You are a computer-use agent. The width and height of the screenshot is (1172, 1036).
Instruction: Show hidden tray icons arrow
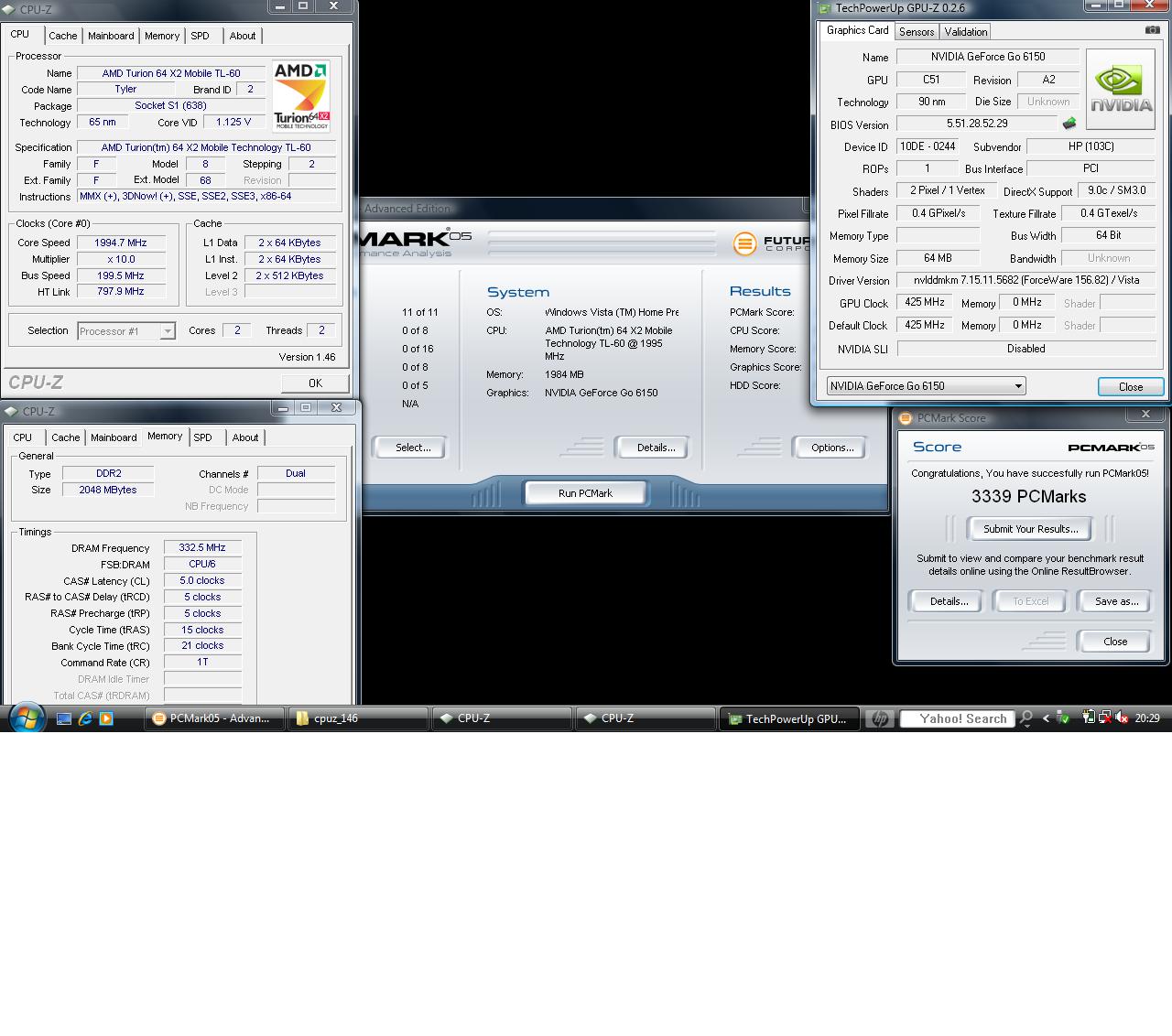[1046, 718]
